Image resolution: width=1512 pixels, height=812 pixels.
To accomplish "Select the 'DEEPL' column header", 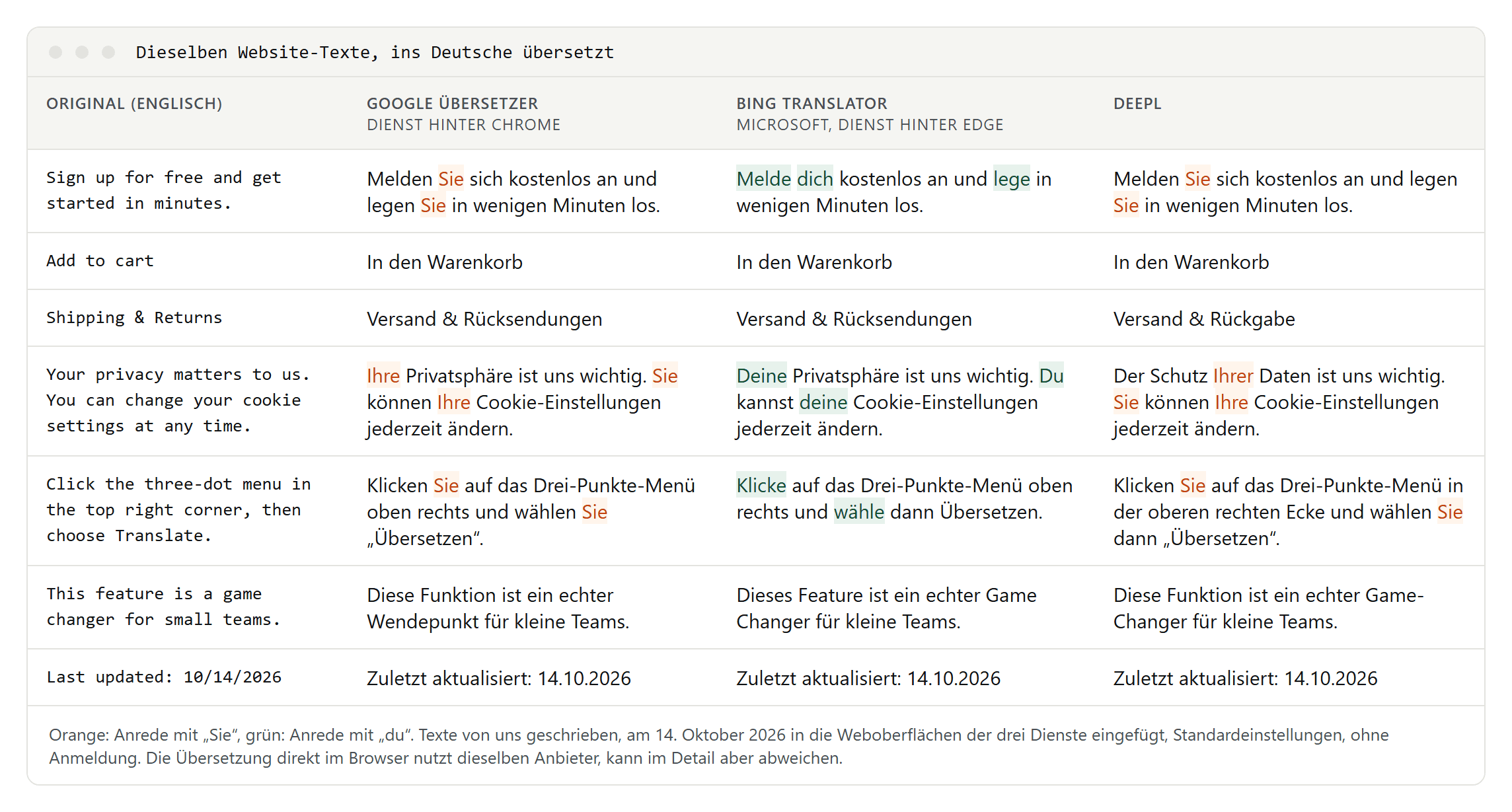I will point(1137,104).
